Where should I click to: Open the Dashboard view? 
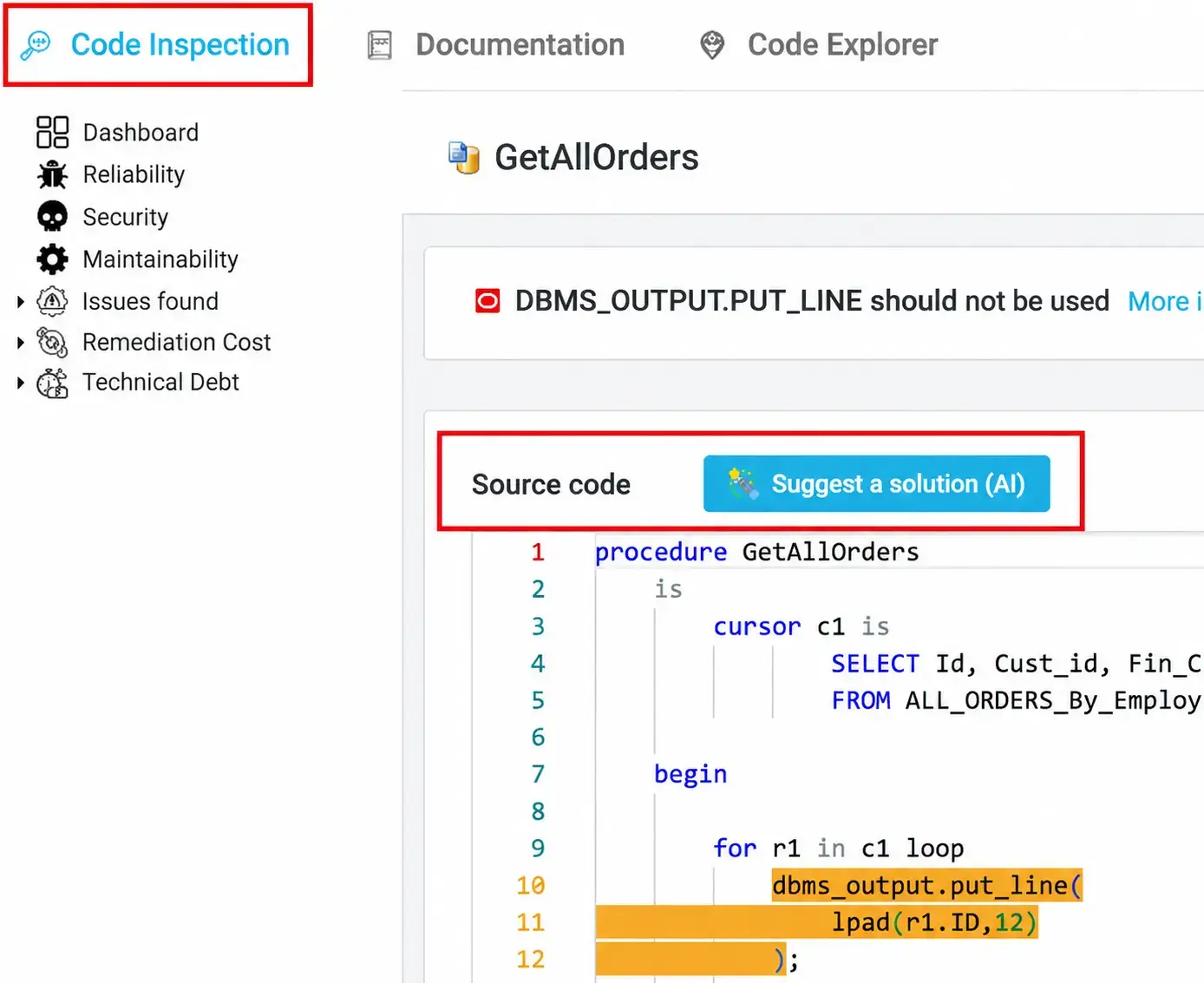[141, 133]
